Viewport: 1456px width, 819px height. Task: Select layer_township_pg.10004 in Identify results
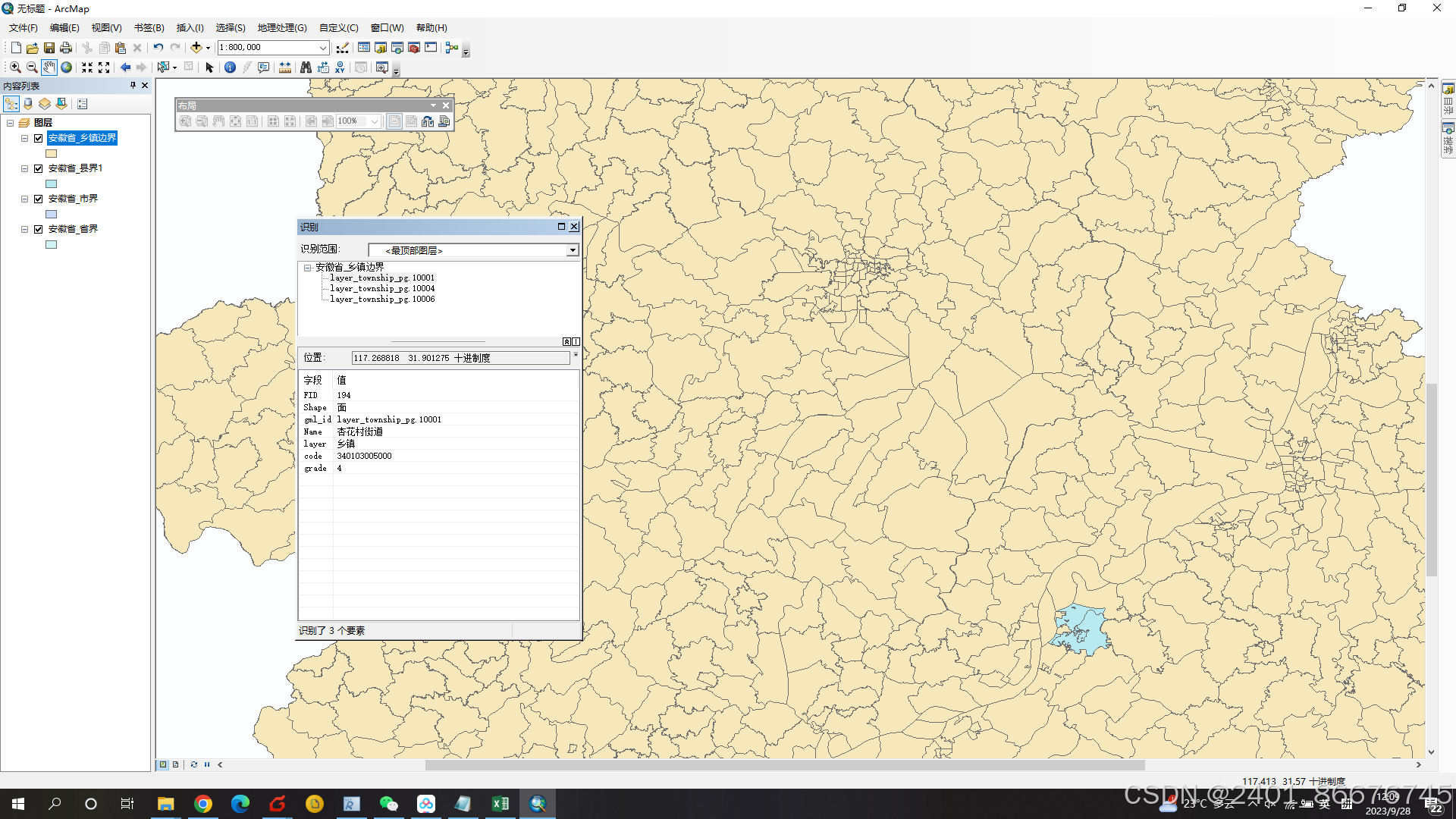tap(382, 289)
